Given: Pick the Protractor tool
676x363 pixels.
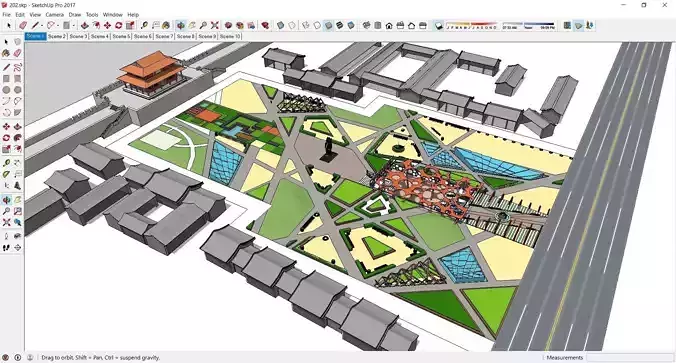Looking at the screenshot, I should 6,174.
